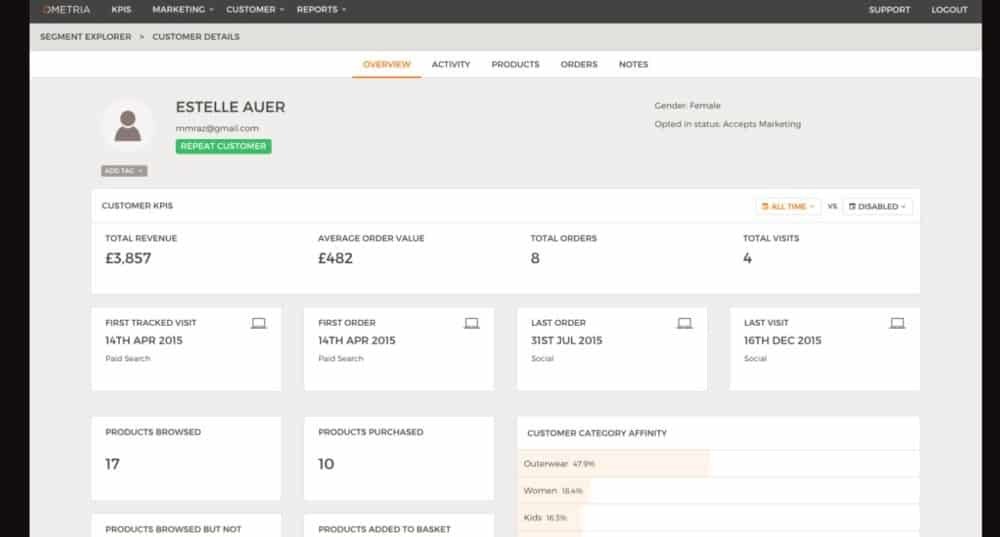The height and width of the screenshot is (537, 1000).
Task: Open the All Time date range dropdown
Action: 788,206
